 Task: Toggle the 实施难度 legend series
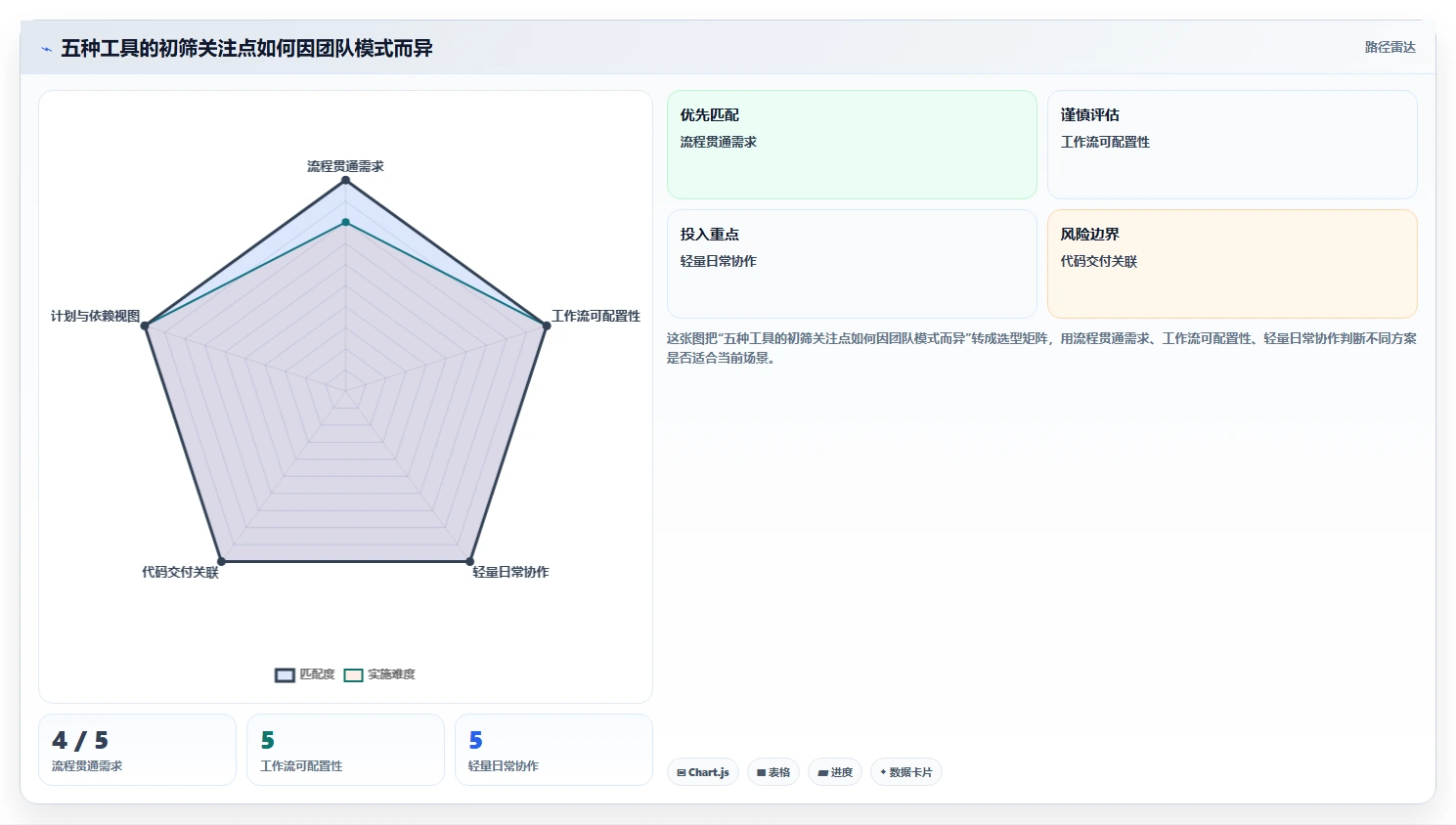pos(379,674)
